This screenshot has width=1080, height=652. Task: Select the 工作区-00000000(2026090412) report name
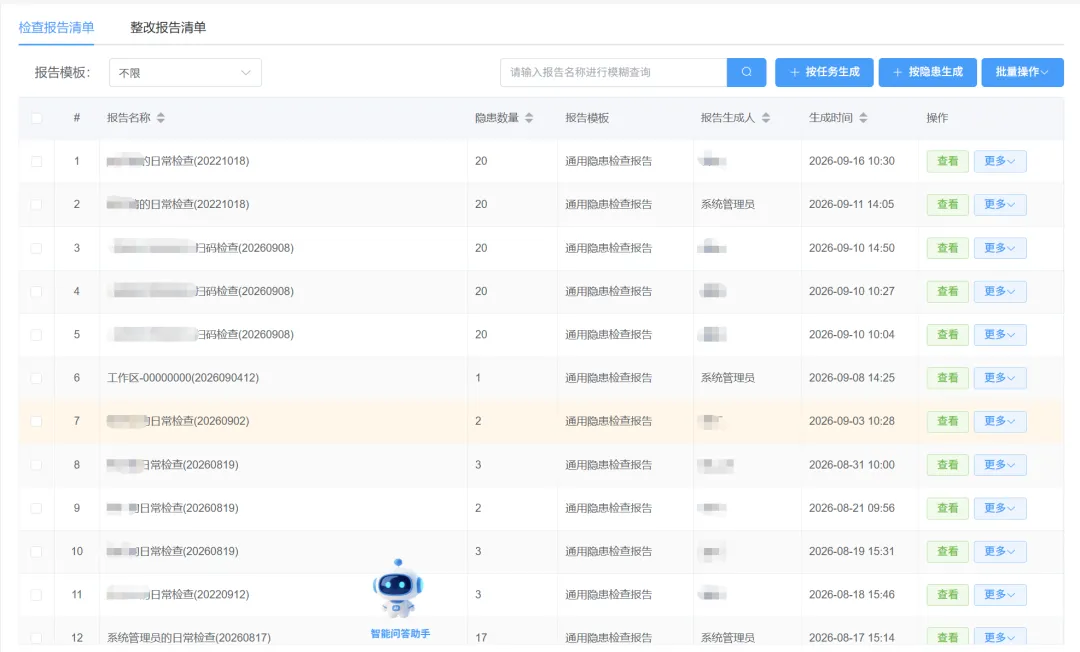pos(183,378)
